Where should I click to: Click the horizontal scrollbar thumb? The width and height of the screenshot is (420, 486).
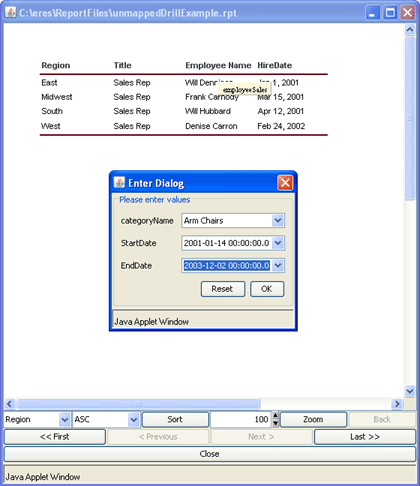[138, 404]
